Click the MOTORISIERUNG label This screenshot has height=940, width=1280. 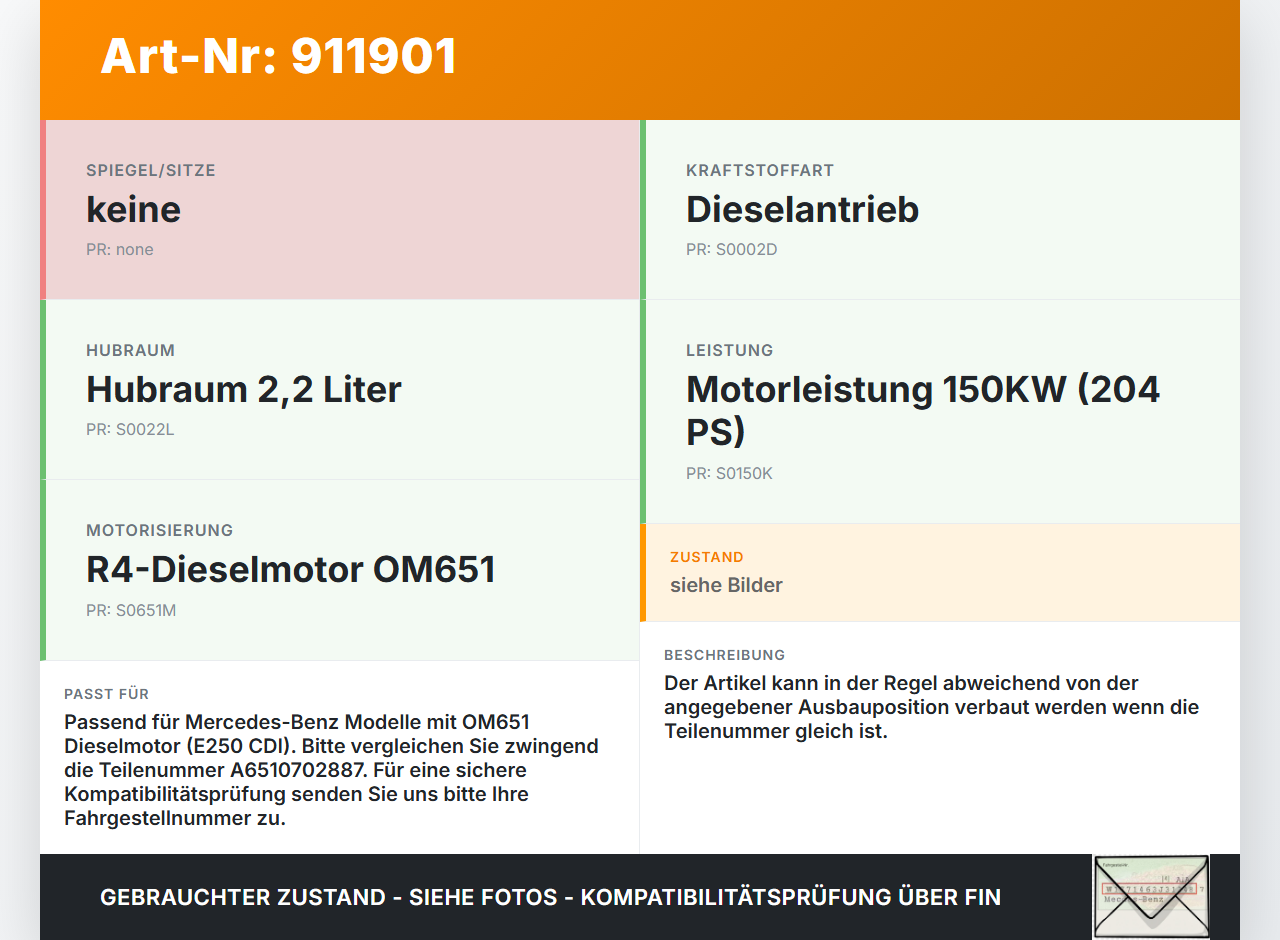[x=160, y=530]
